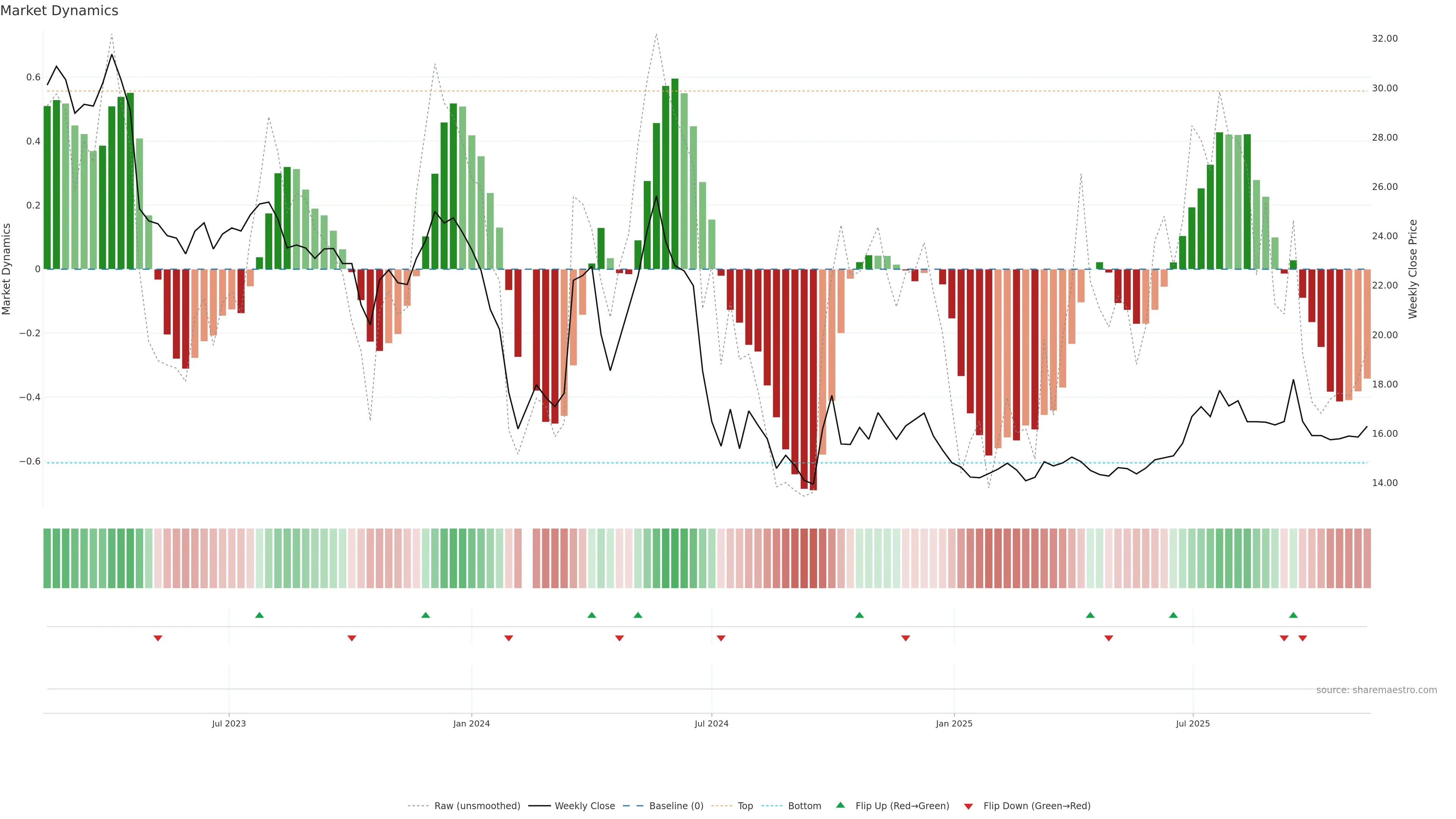Click the Flip Up green triangle legend icon
Screen dimensions: 1456x819
pyautogui.click(x=841, y=805)
